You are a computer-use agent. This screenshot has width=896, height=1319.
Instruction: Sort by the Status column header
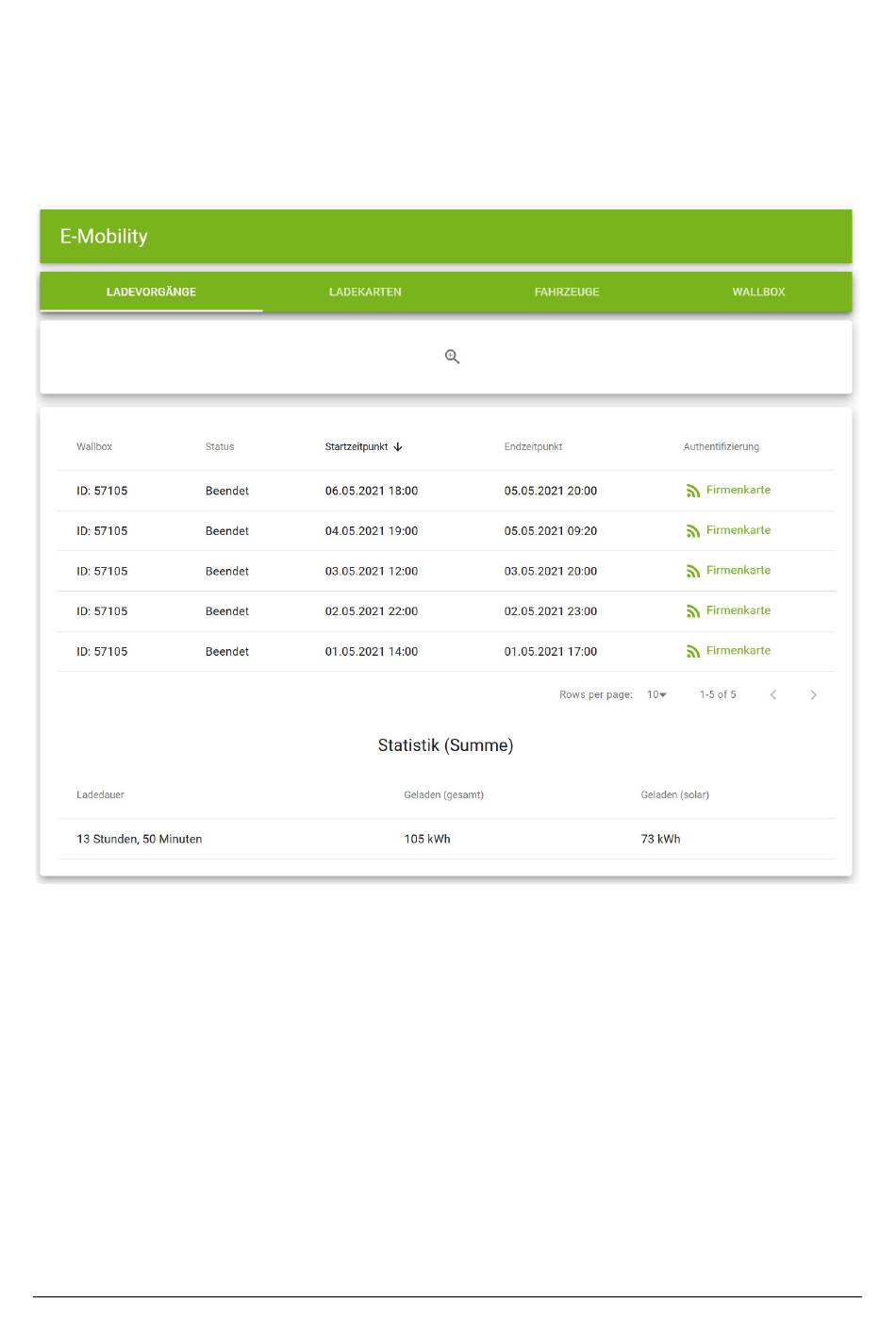220,447
